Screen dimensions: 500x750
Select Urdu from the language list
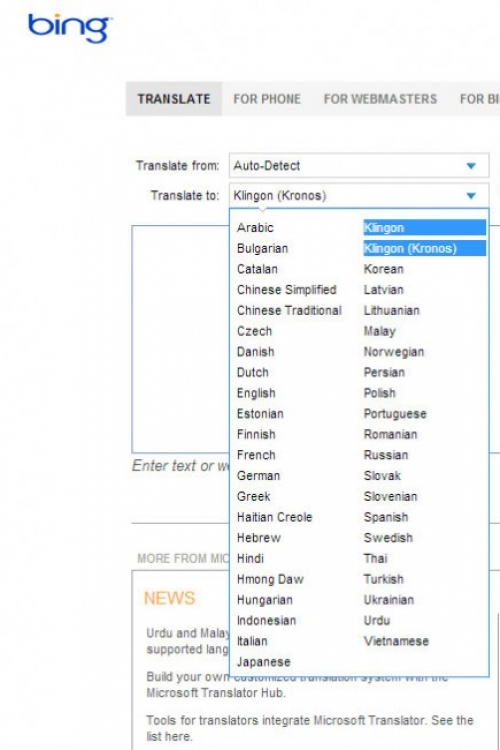[x=377, y=620]
